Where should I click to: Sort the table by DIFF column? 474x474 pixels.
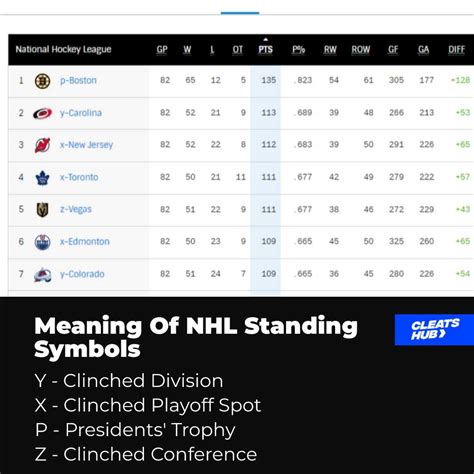[456, 50]
